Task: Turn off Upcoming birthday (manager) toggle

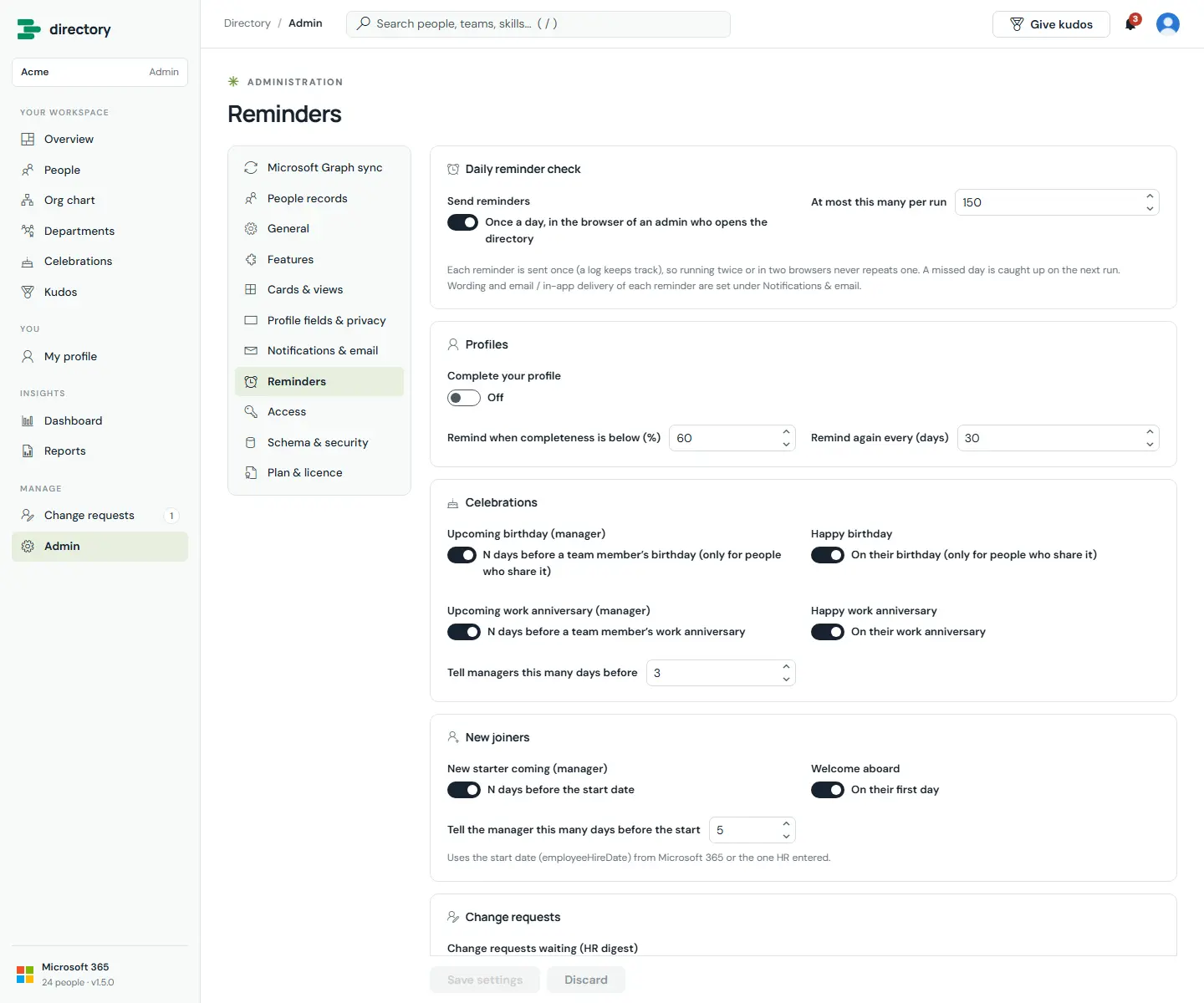Action: tap(462, 555)
